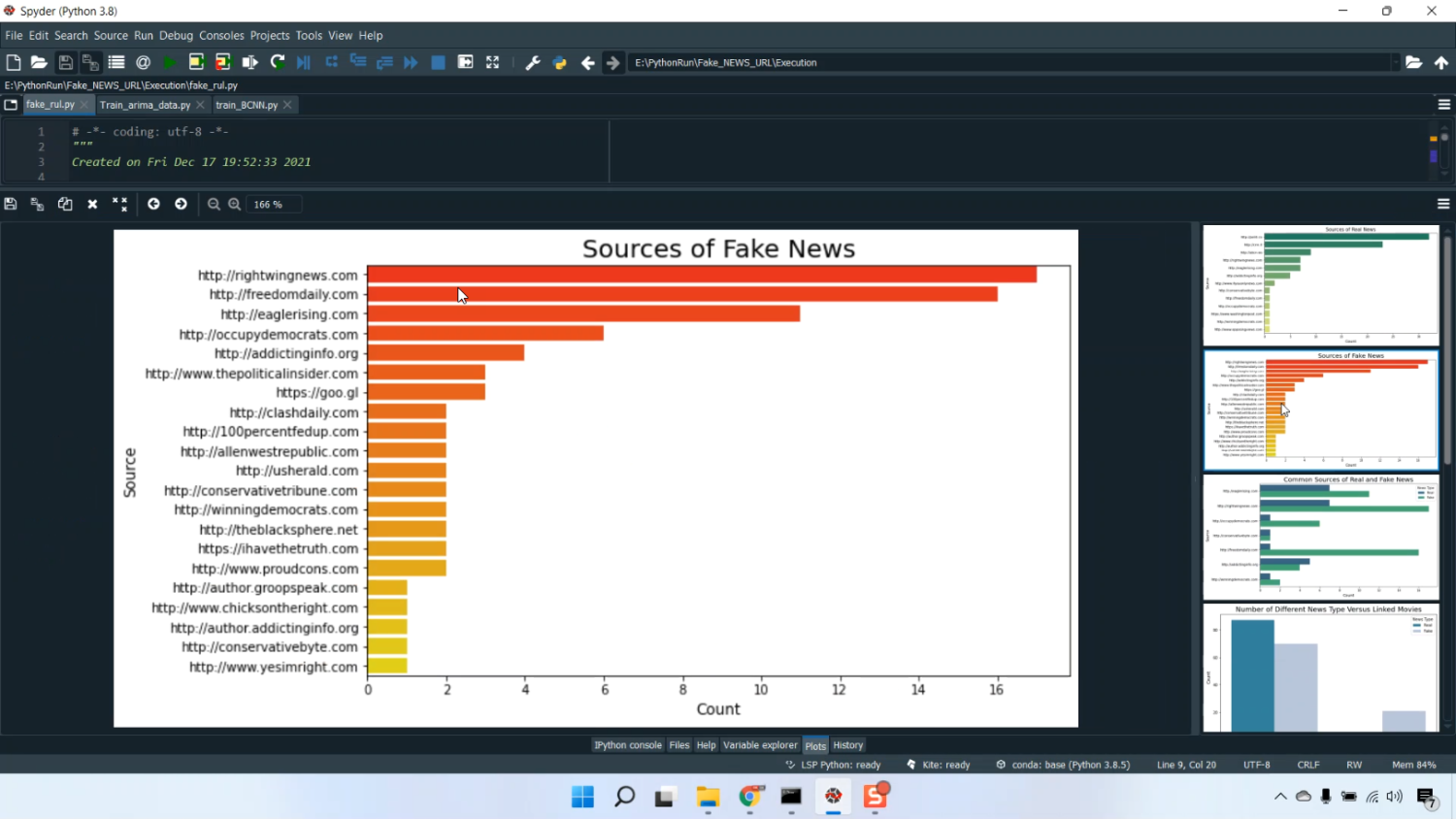1456x819 pixels.
Task: Adjust system volume from the tray speaker
Action: [1395, 796]
